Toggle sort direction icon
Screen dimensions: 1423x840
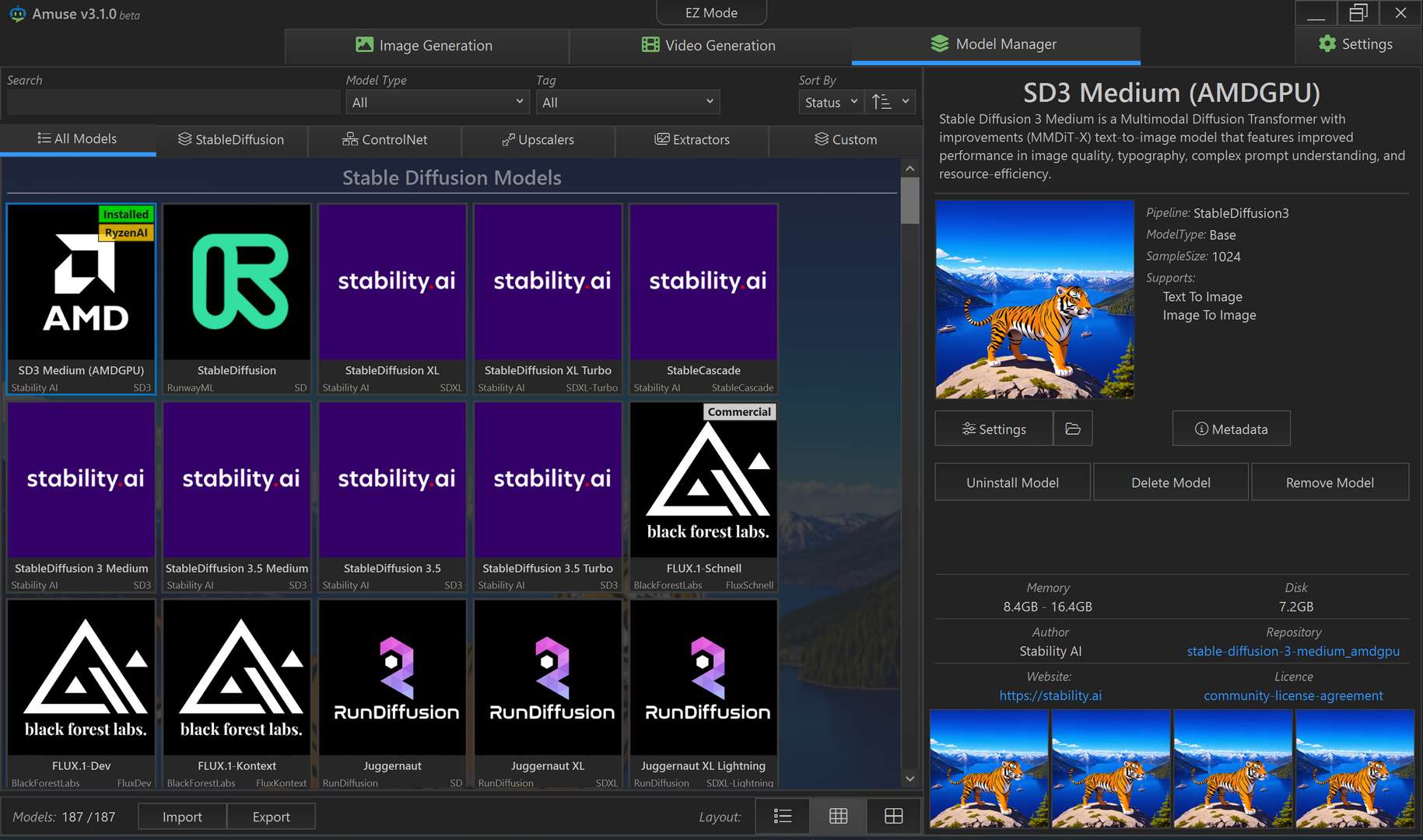coord(881,102)
